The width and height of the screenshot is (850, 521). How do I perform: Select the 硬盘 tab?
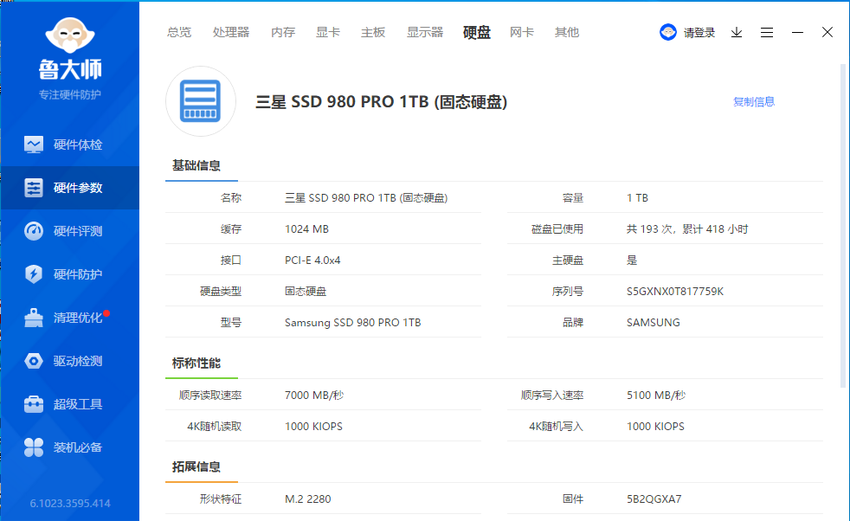point(476,33)
